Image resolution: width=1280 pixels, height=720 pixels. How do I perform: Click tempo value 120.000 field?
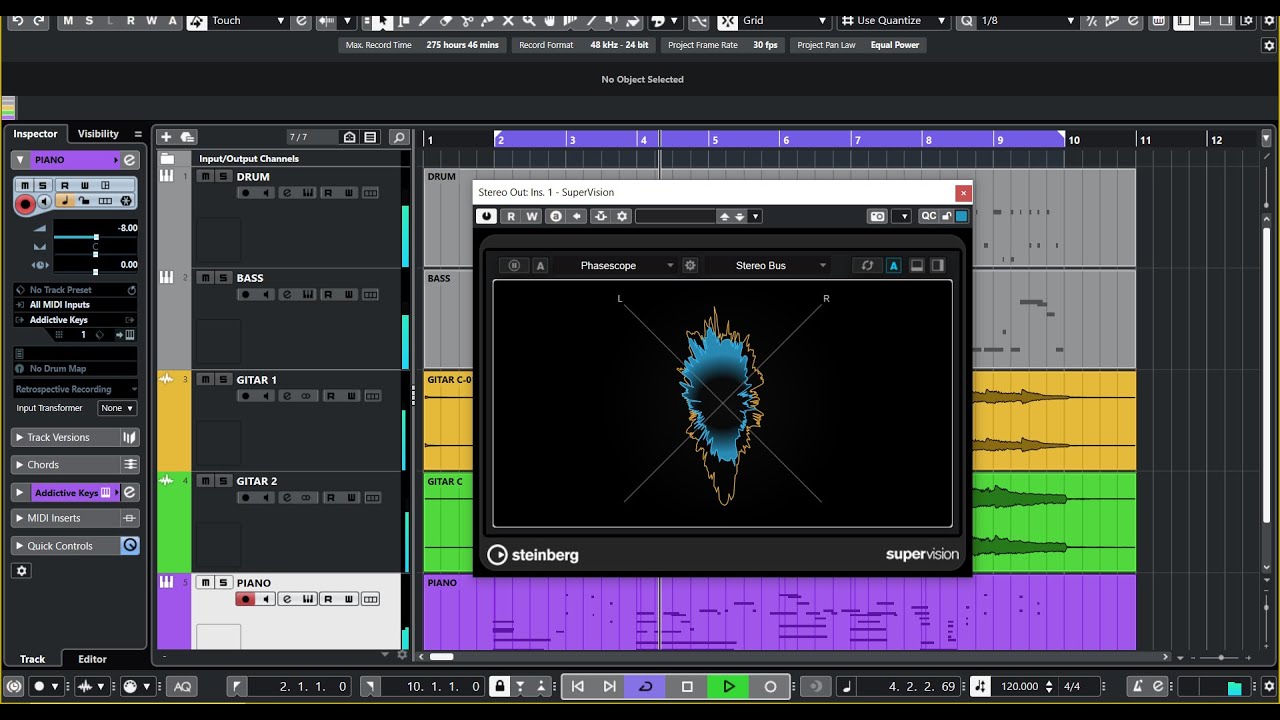1019,686
